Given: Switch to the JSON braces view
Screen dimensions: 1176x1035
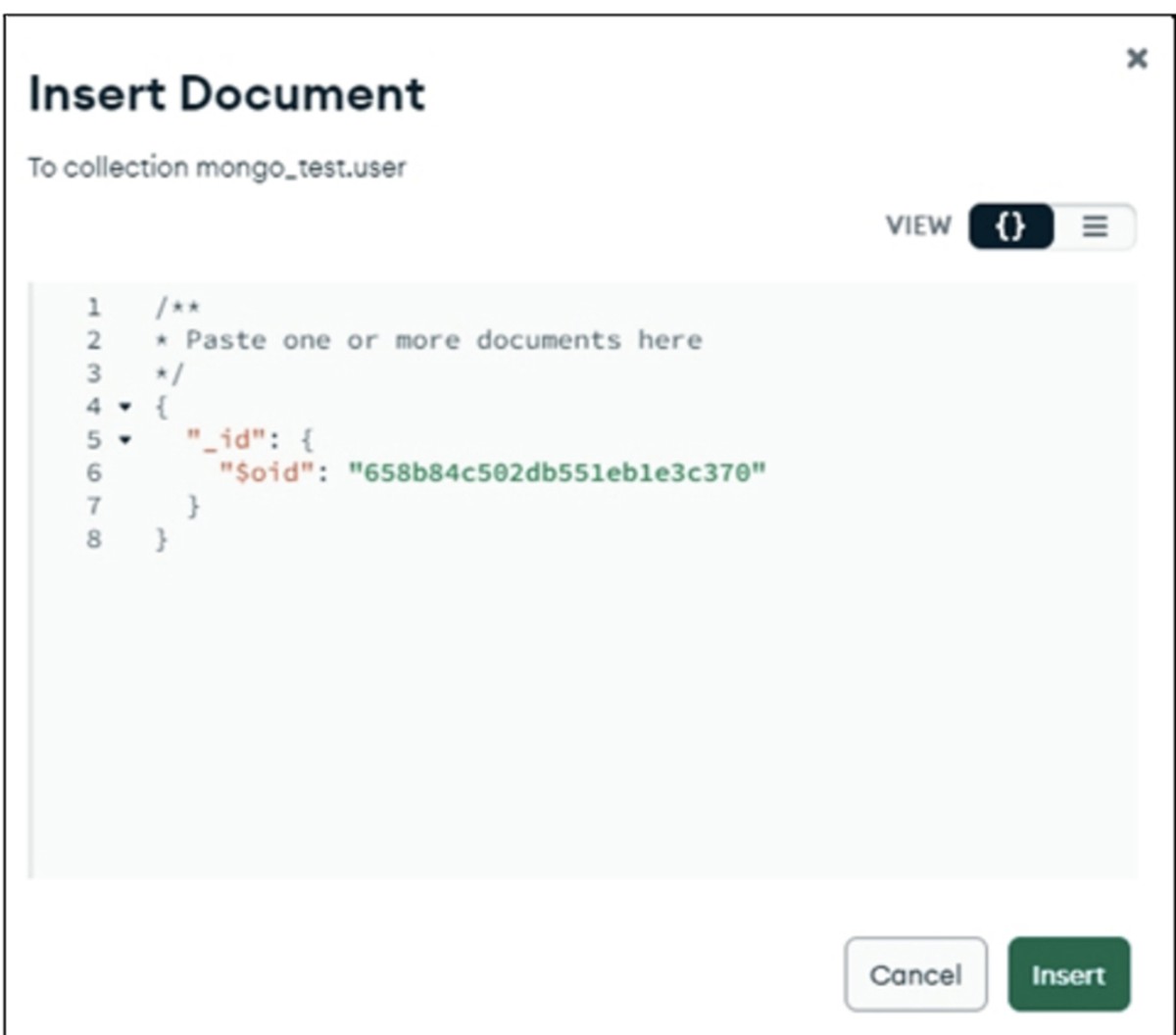Looking at the screenshot, I should 1011,226.
